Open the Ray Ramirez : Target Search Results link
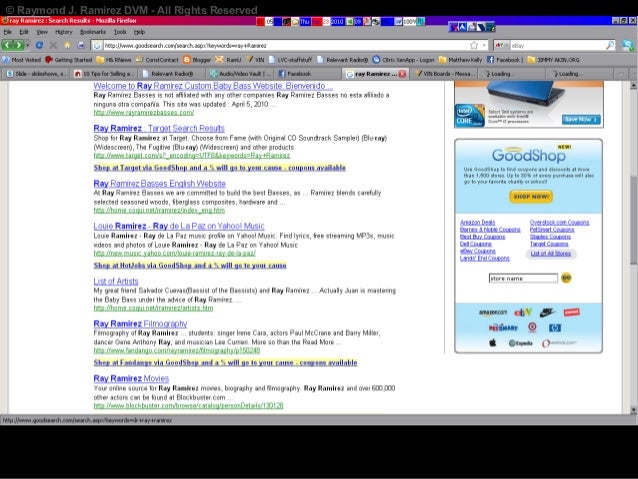This screenshot has width=638, height=479. 159,128
